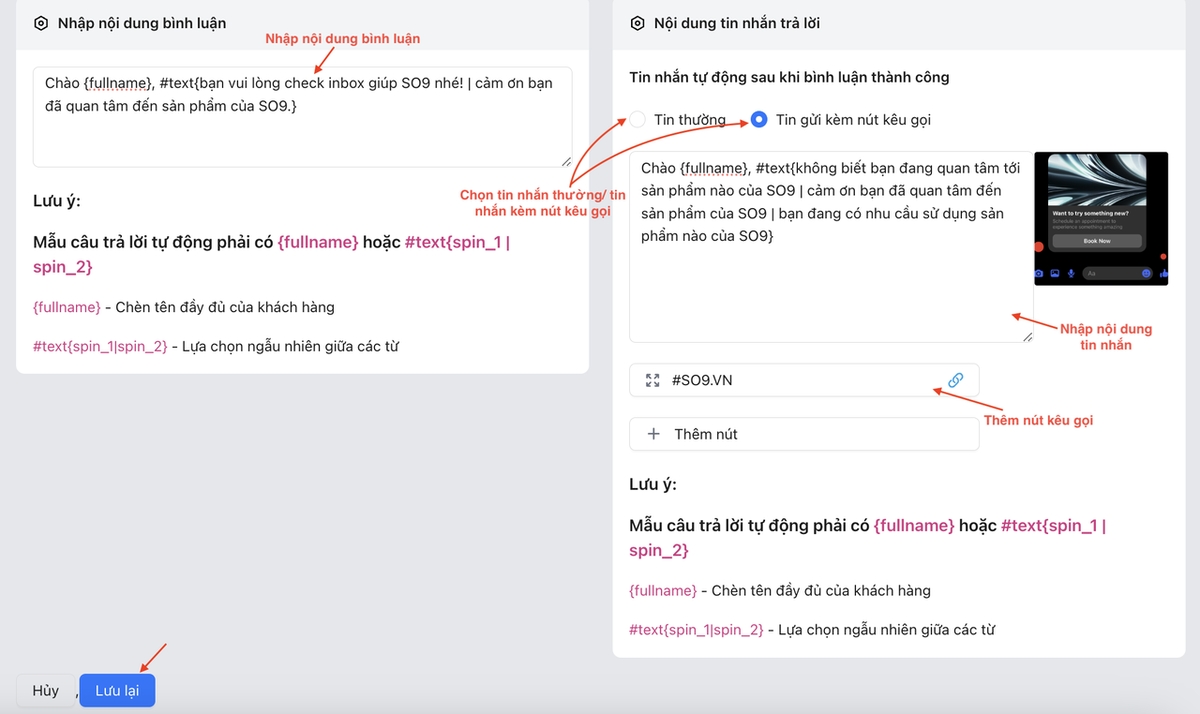Click 'Tin nhắn tự động sau khi bình luận thành công'
1200x714 pixels.
pos(789,77)
